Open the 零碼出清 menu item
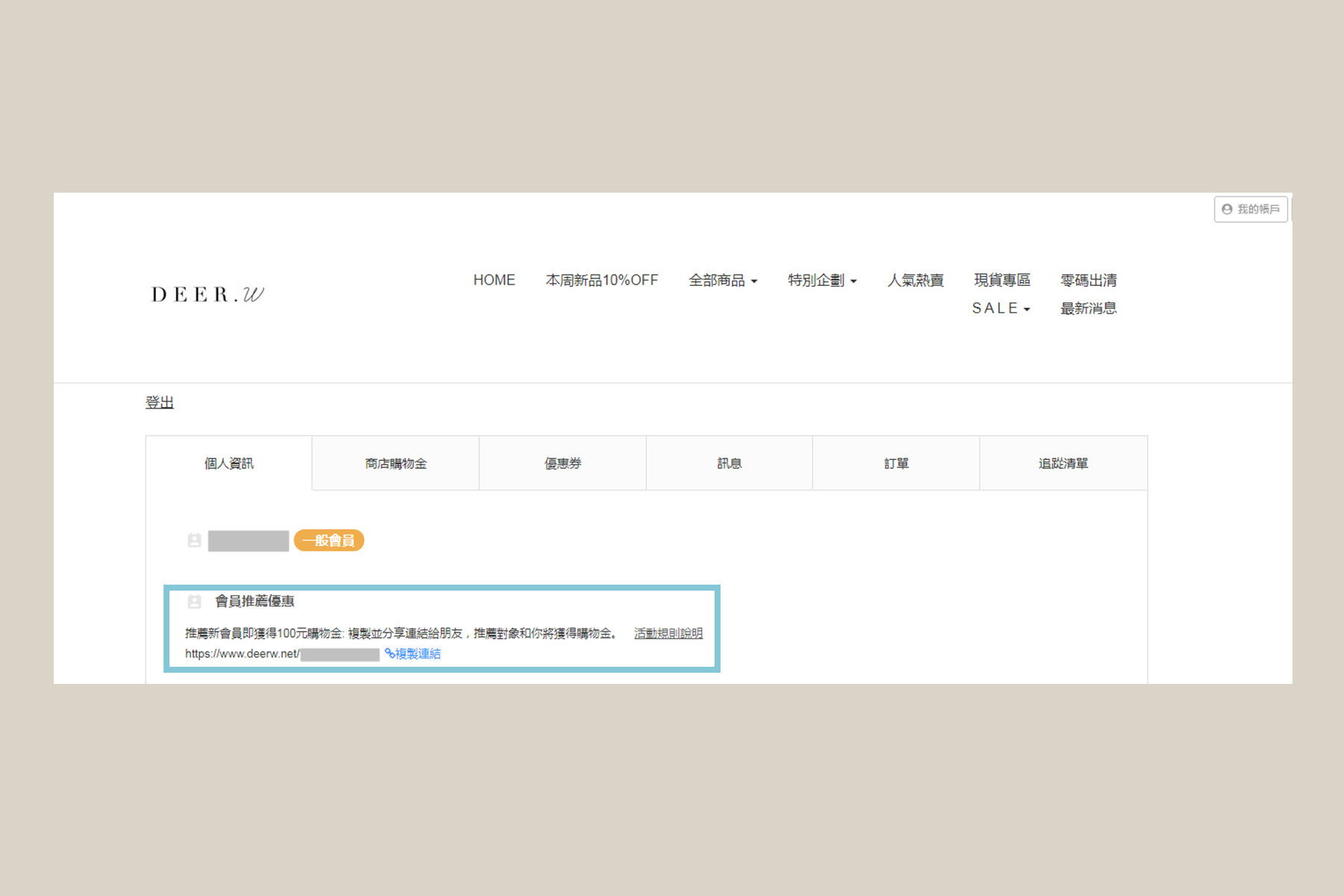Screen dimensions: 1344x896 coord(1088,280)
